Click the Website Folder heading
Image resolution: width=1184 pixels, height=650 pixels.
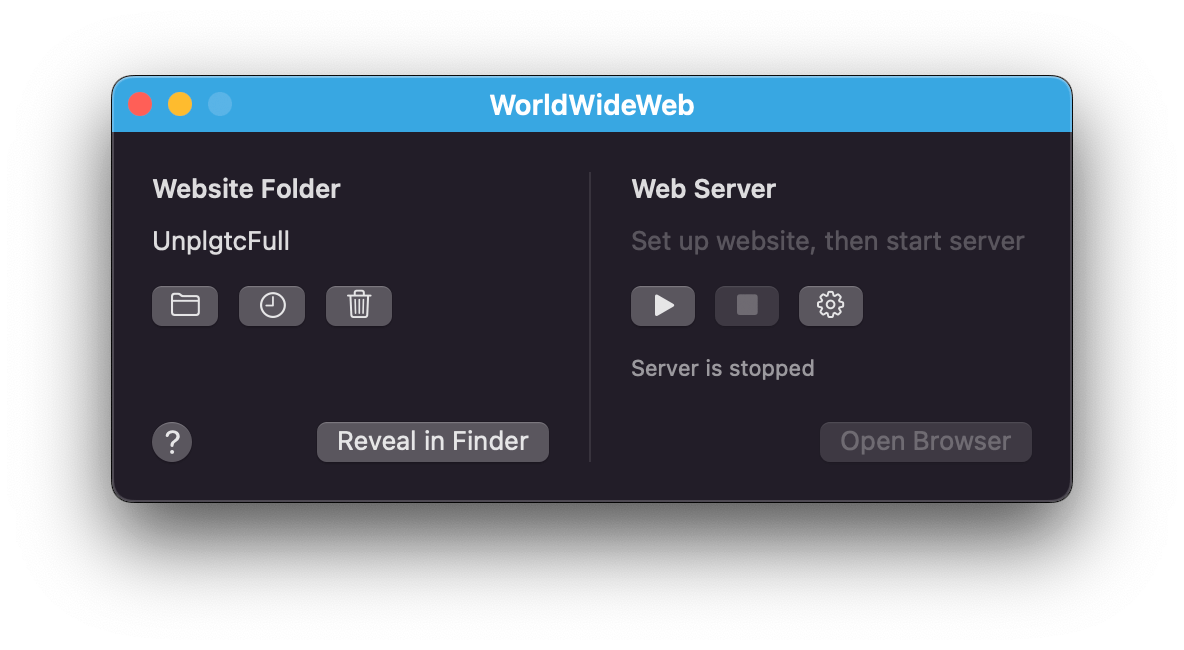[x=246, y=189]
